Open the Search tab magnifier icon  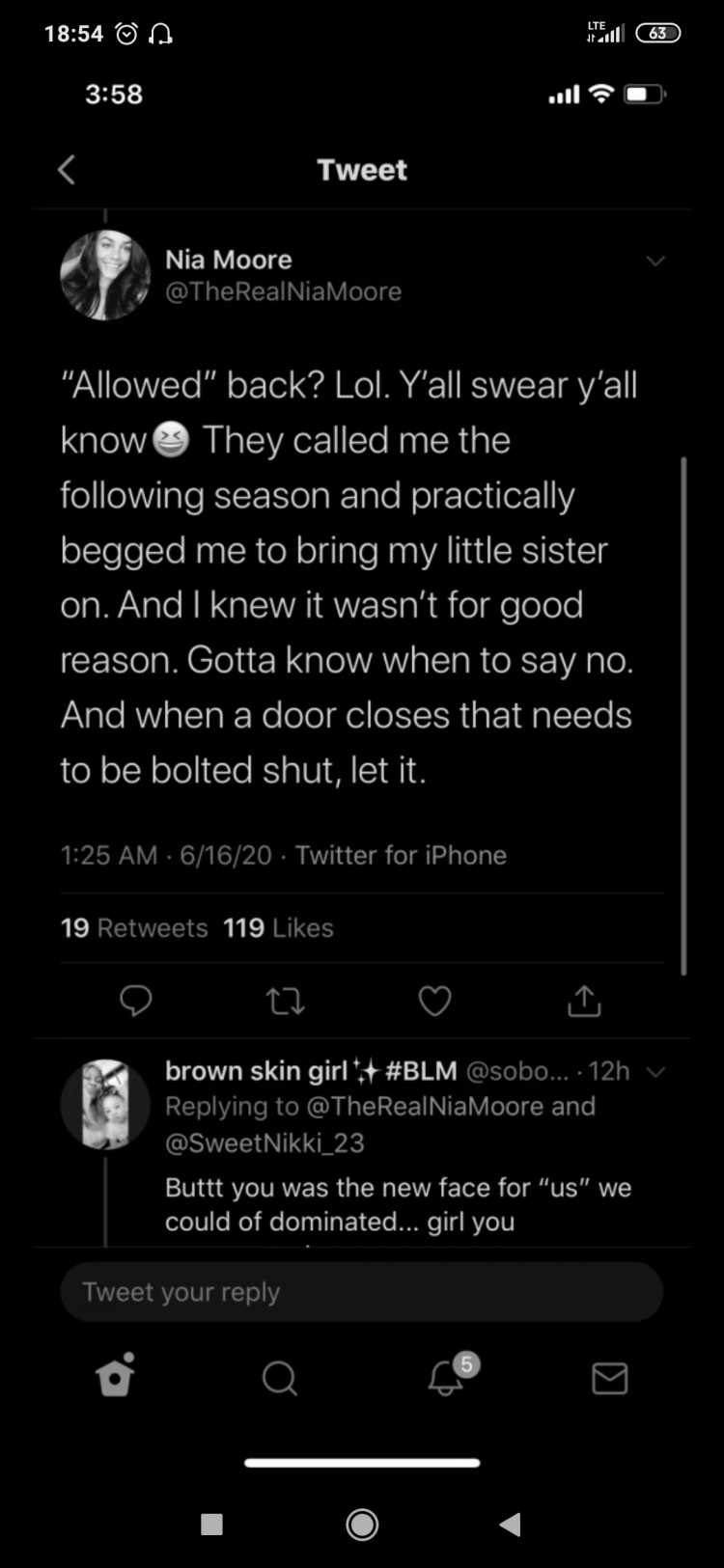coord(280,1378)
